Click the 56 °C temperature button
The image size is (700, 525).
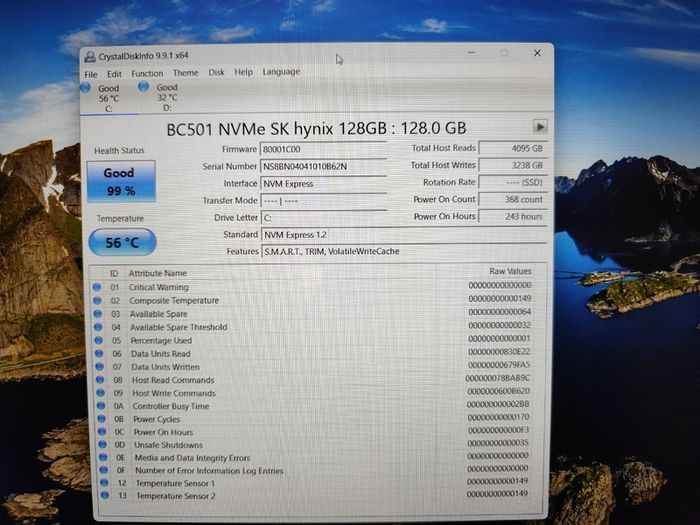[122, 242]
